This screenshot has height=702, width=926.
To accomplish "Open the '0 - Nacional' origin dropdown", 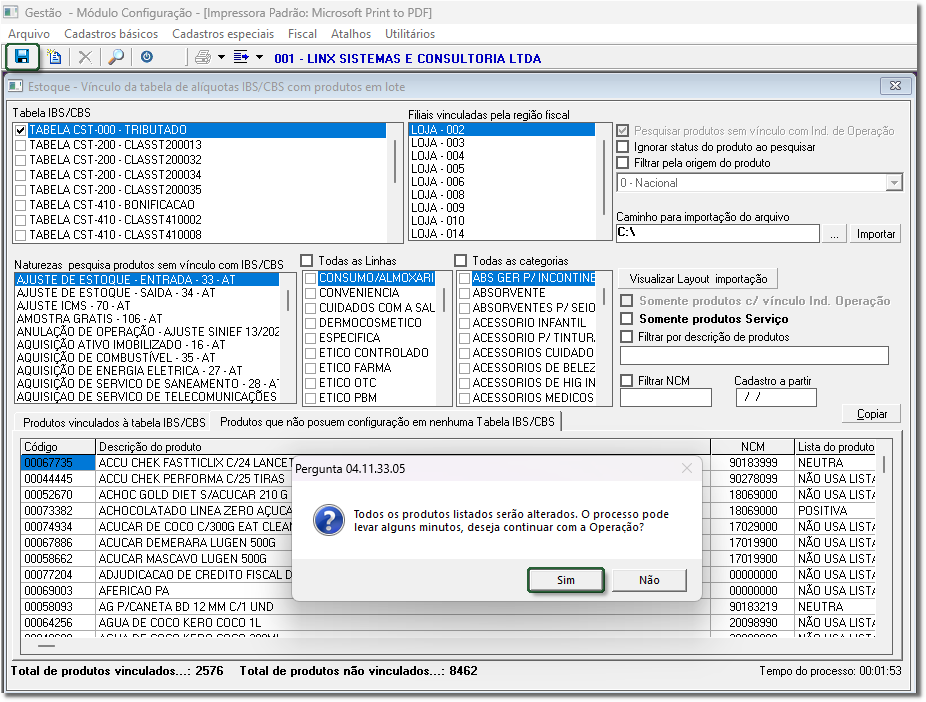I will coord(893,183).
